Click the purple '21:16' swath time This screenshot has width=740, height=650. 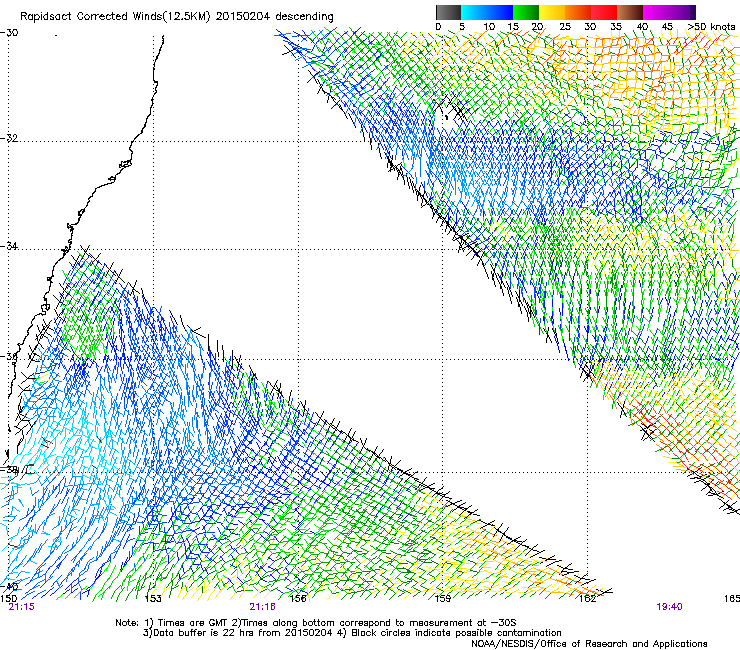point(262,607)
